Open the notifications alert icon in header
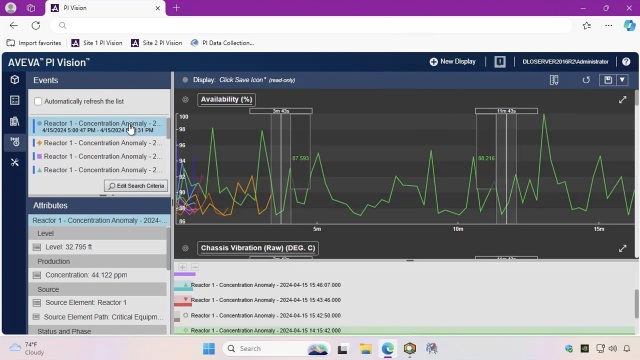Viewport: 640px width, 360px height. coord(500,62)
